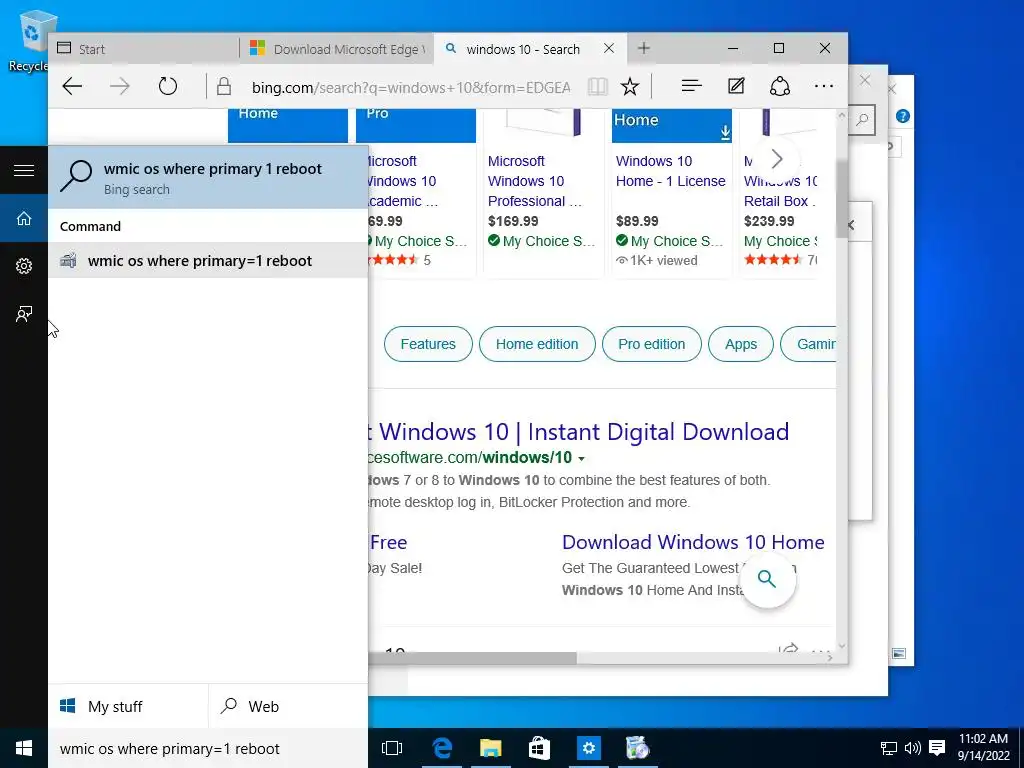Click the Home edition chip
Screen dimensions: 1024x768
[x=537, y=344]
